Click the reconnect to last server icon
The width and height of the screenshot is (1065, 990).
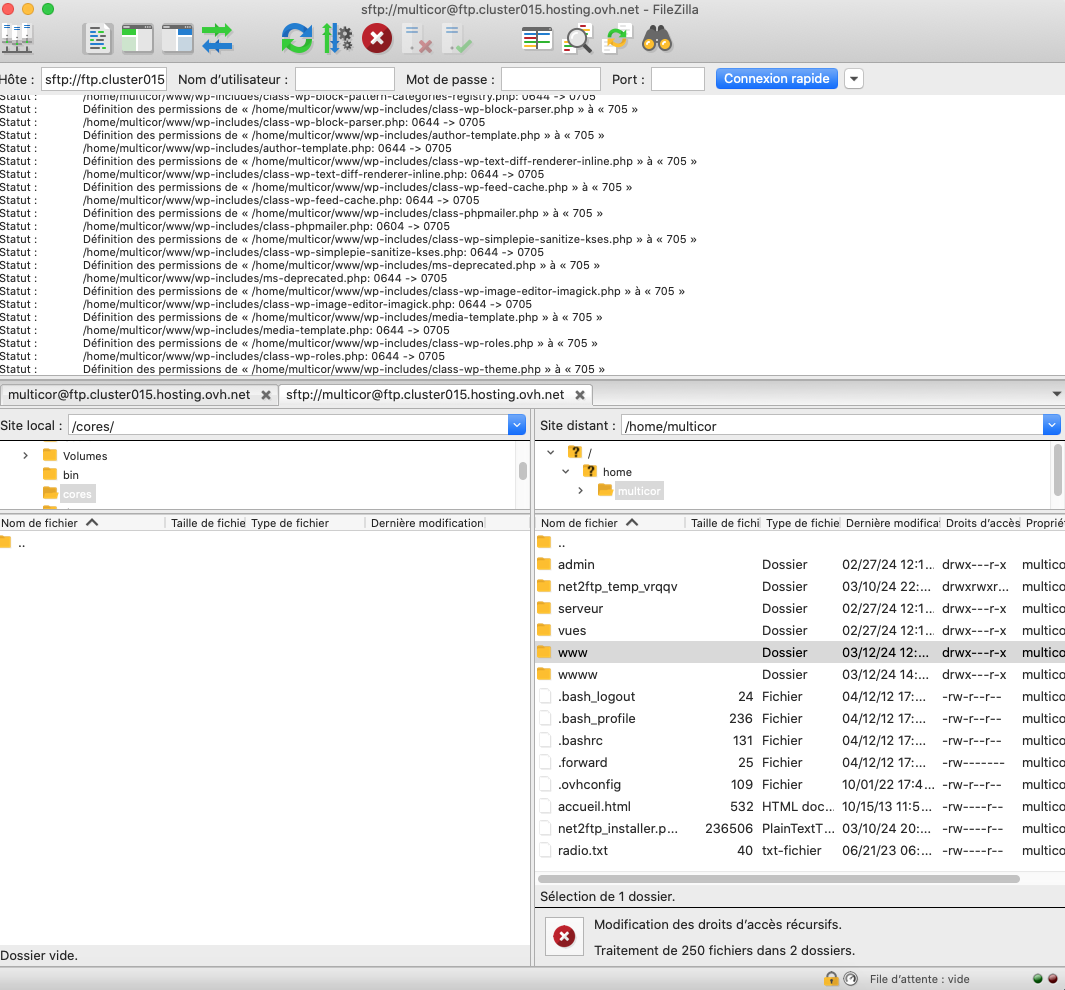tap(456, 39)
